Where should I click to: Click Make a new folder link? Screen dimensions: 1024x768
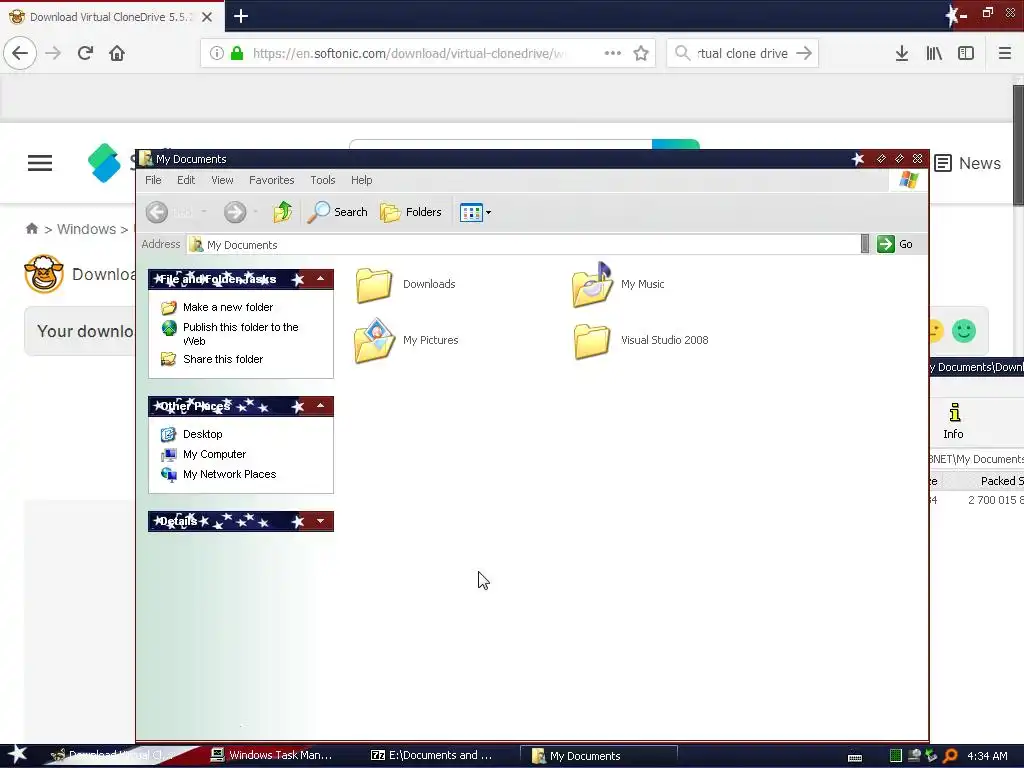(x=228, y=307)
